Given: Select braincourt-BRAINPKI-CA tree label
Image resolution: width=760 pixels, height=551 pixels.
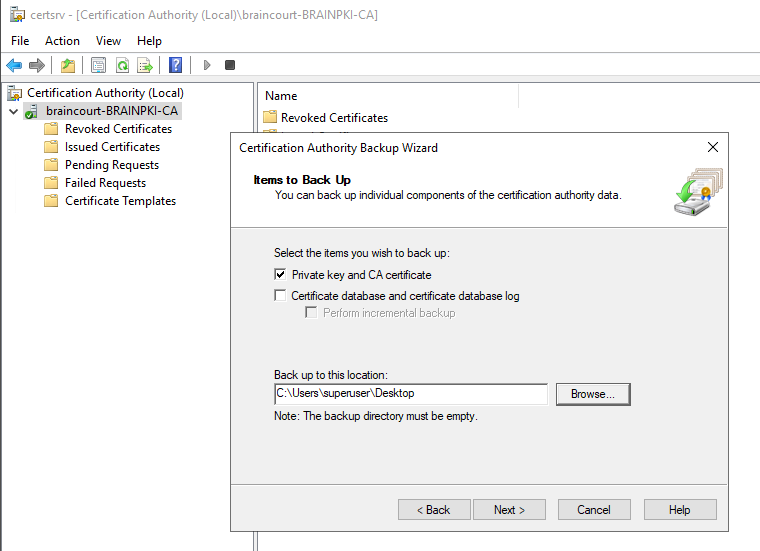Looking at the screenshot, I should tap(112, 111).
